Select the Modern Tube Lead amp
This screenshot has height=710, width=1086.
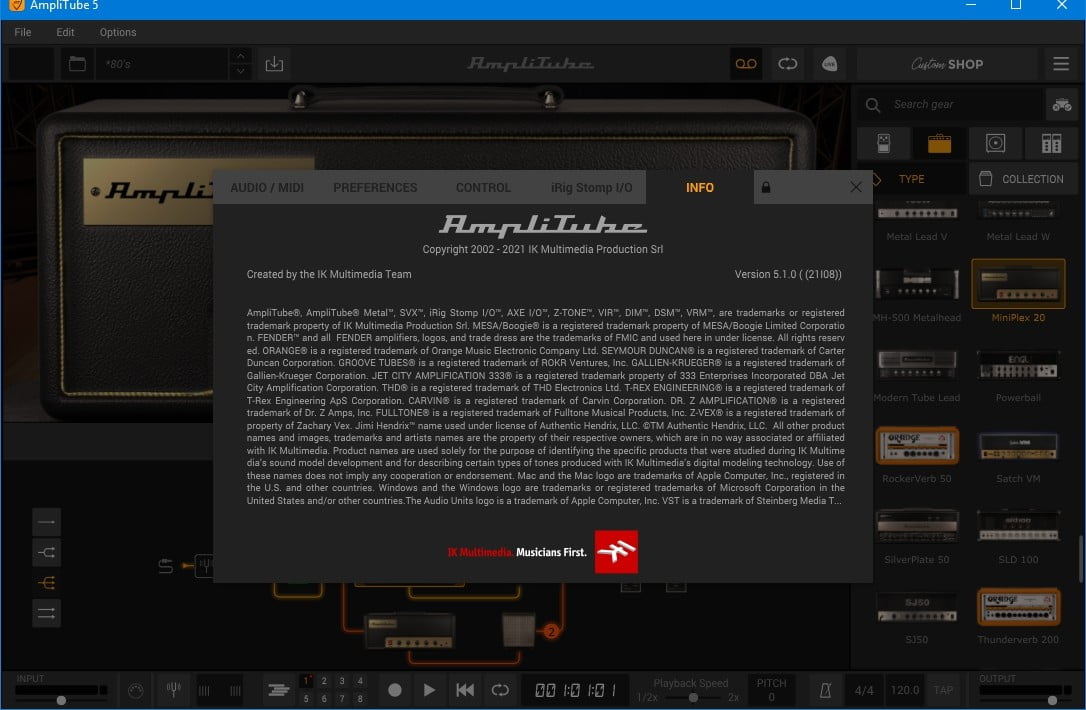click(916, 375)
